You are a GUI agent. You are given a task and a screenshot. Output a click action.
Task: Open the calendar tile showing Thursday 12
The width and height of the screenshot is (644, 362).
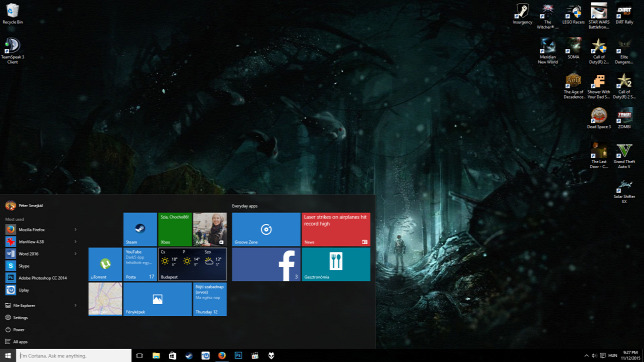pos(210,299)
